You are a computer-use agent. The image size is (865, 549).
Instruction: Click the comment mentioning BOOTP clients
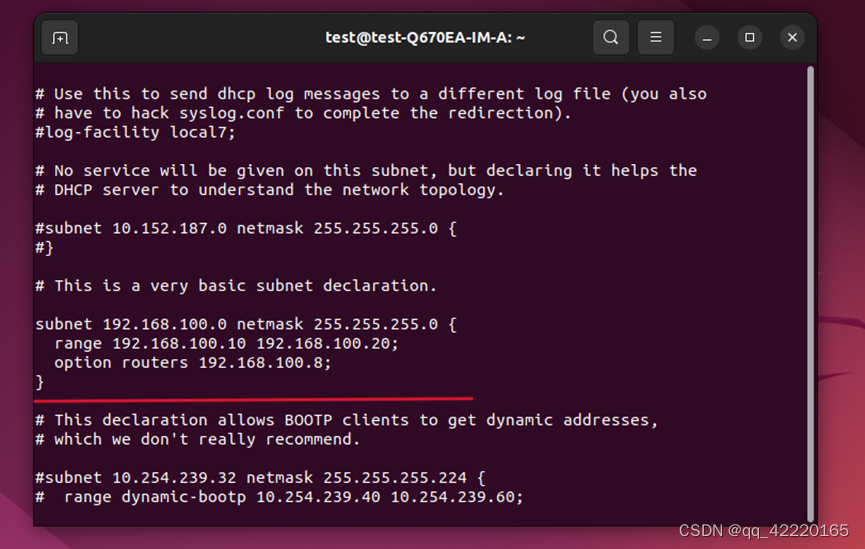point(347,420)
